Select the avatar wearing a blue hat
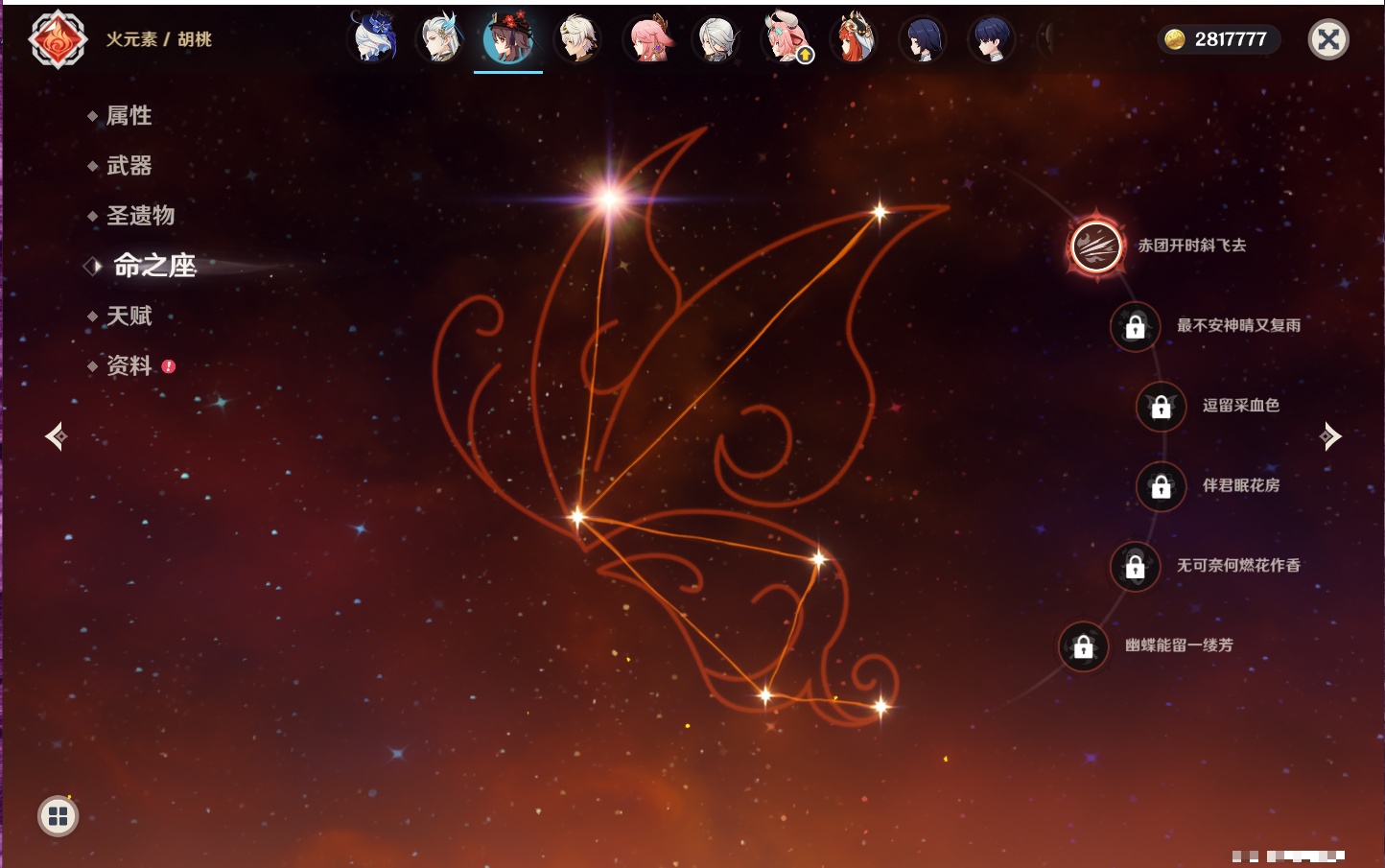Image resolution: width=1385 pixels, height=868 pixels. (x=373, y=39)
